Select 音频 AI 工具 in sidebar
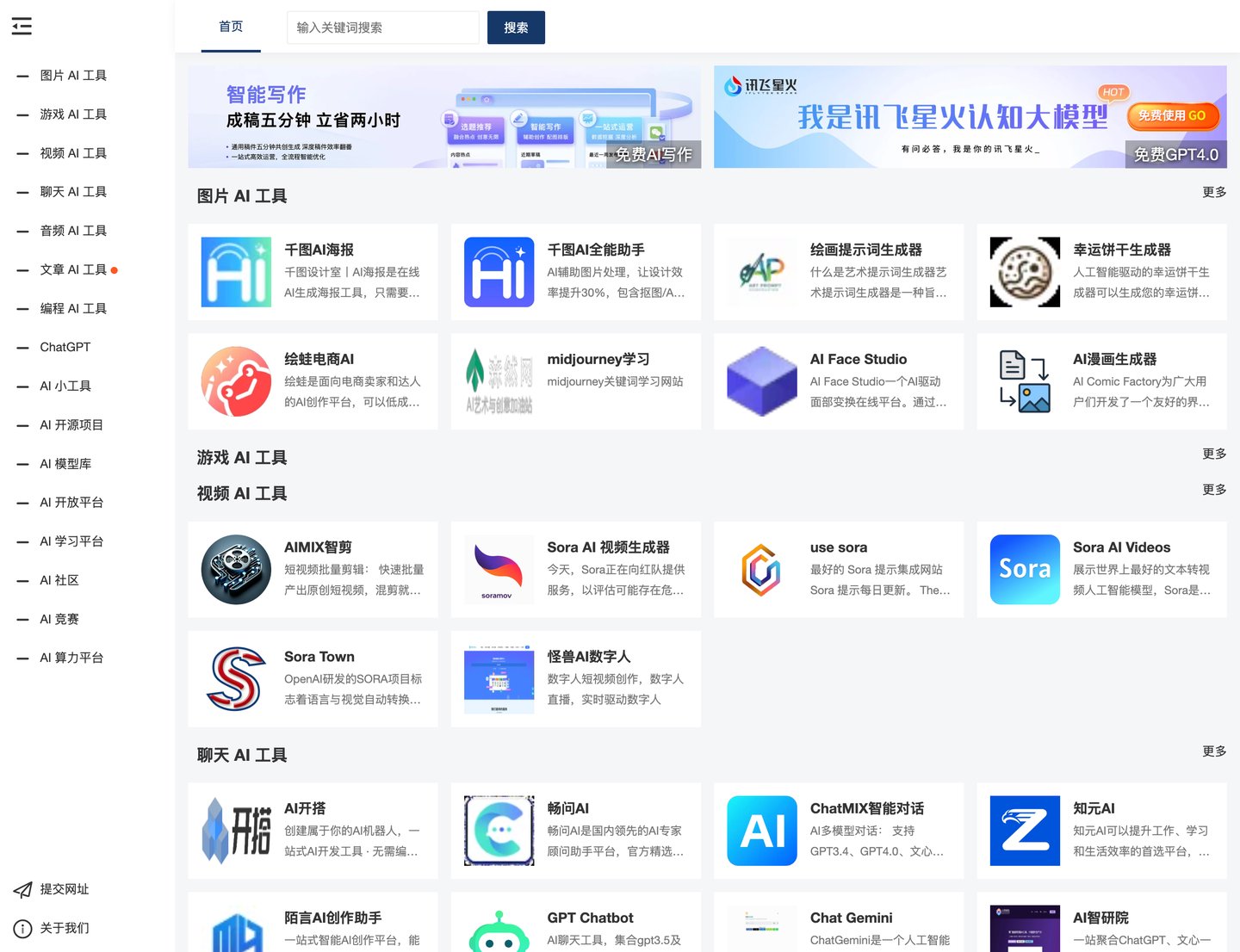1240x952 pixels. pos(73,231)
